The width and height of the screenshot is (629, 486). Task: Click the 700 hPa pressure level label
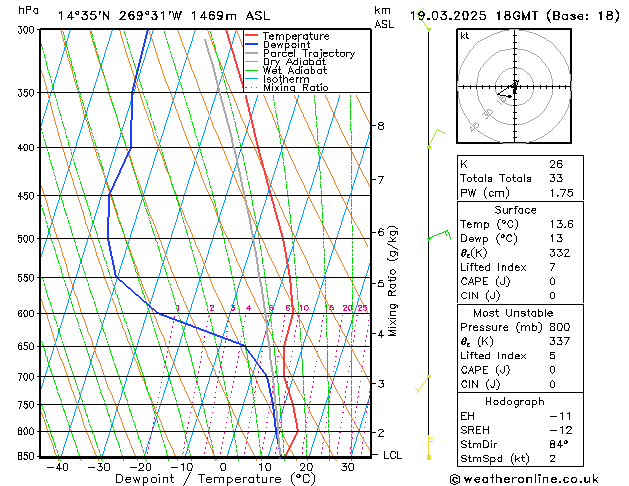point(28,377)
